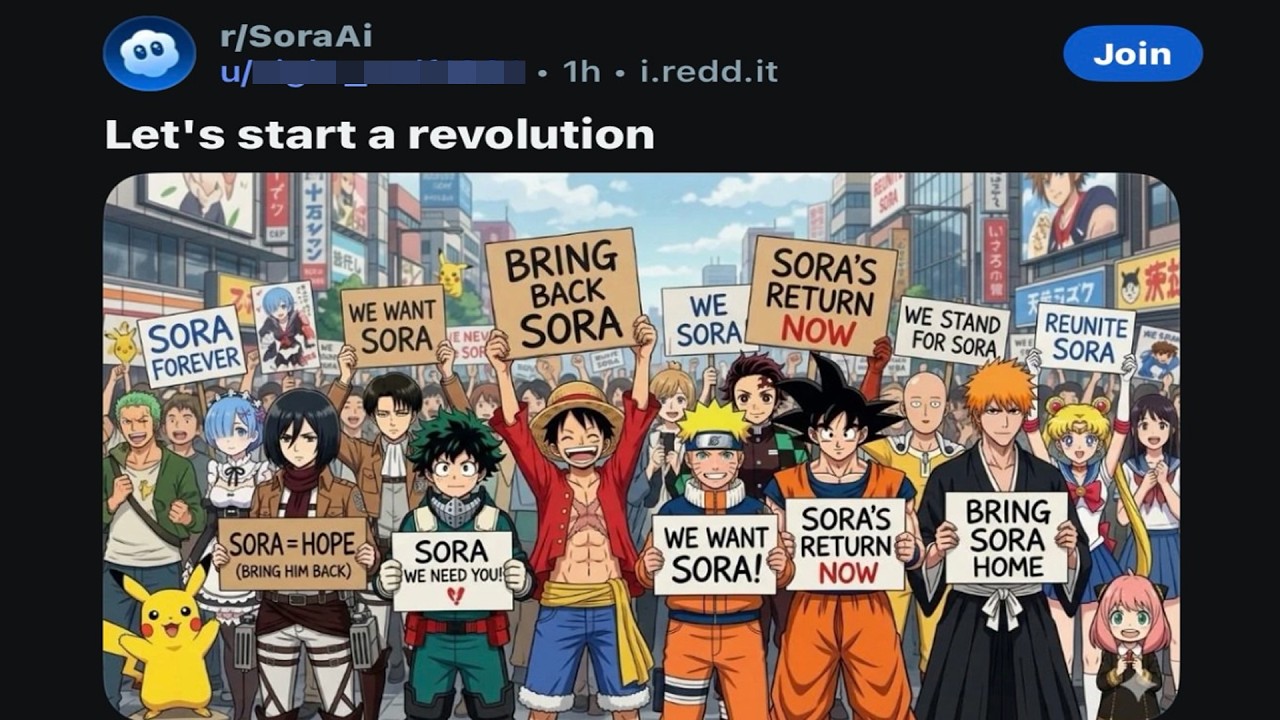1280x720 pixels.
Task: Click the r/SoraAi community avatar icon
Action: [x=149, y=53]
